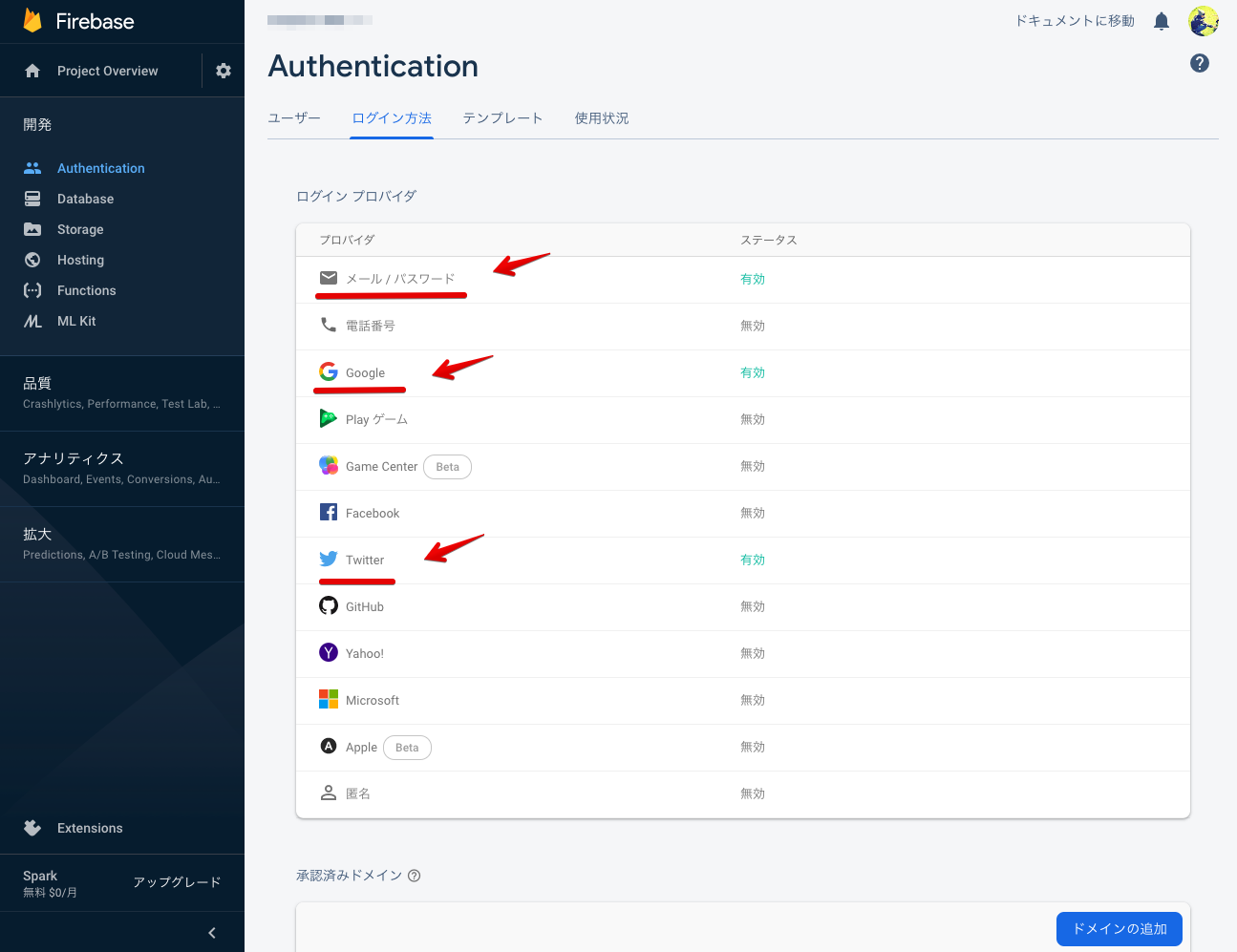
Task: Open the 使用状況 tab
Action: coord(602,118)
